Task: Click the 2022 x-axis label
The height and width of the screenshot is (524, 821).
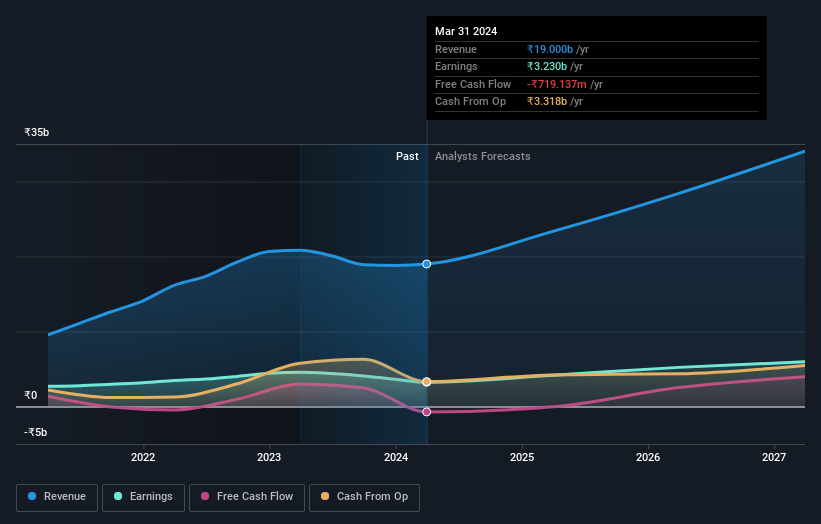Action: tap(143, 457)
